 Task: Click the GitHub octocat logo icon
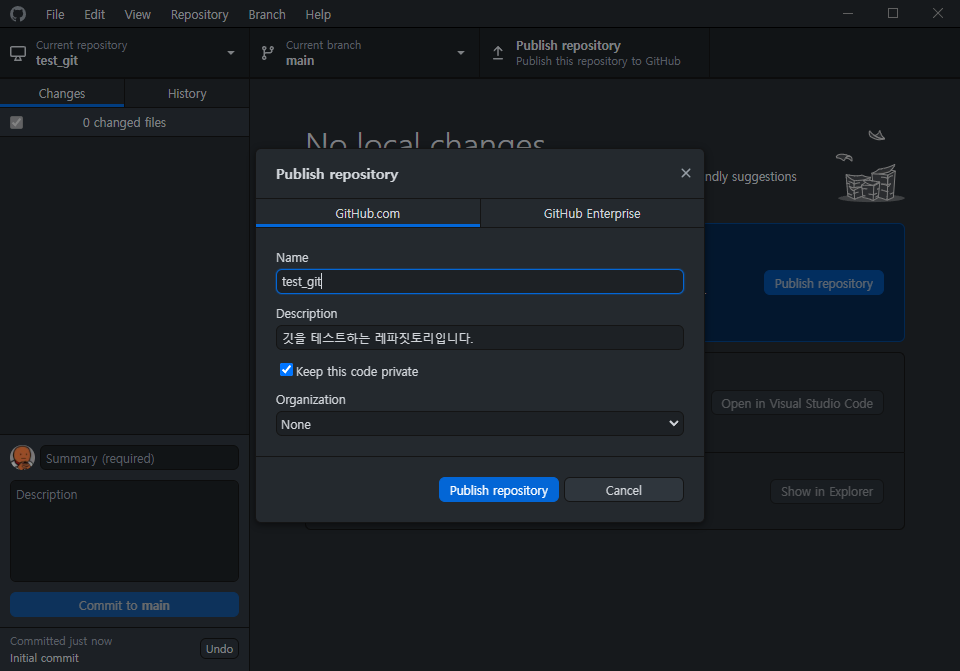tap(18, 13)
